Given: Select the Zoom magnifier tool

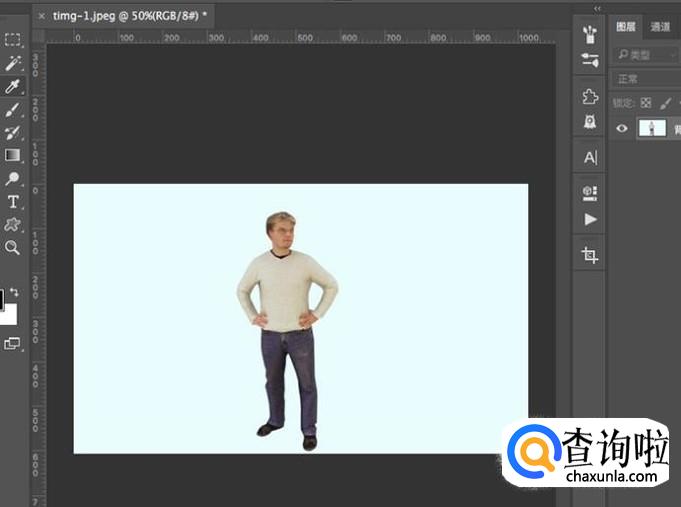Looking at the screenshot, I should click(12, 247).
